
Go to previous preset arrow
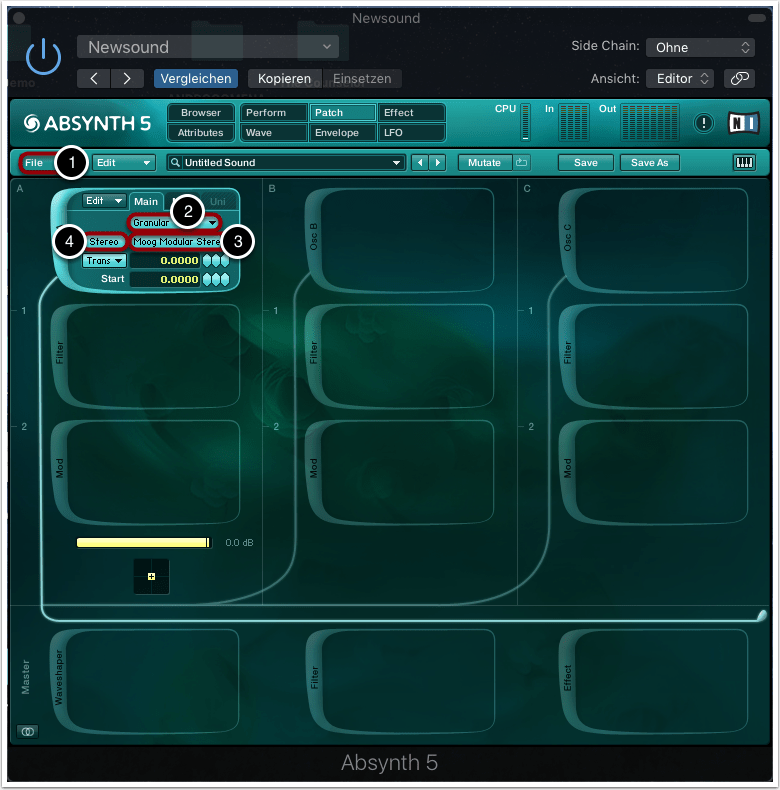click(x=94, y=79)
